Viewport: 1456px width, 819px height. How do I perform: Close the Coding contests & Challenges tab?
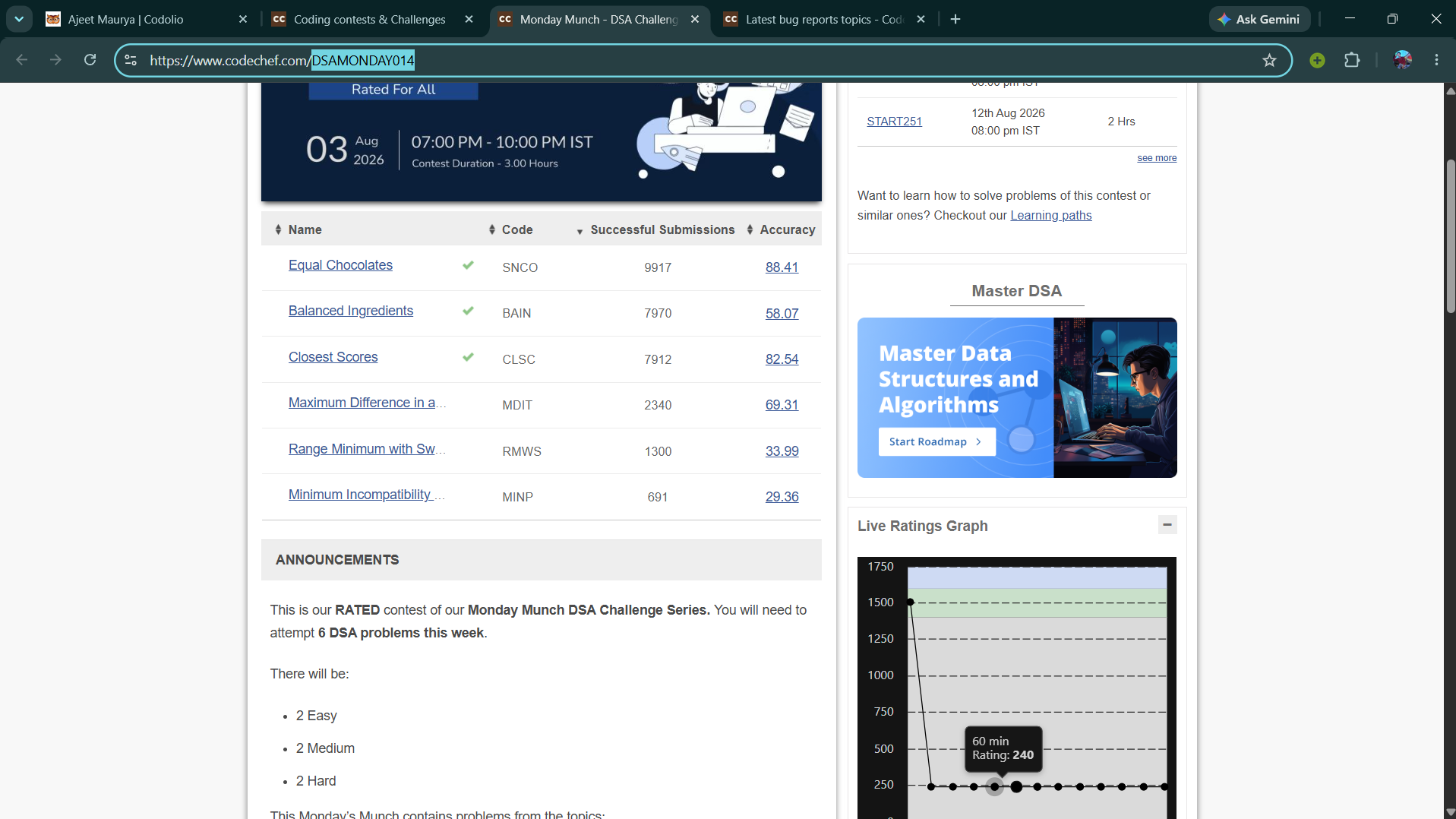[x=469, y=19]
